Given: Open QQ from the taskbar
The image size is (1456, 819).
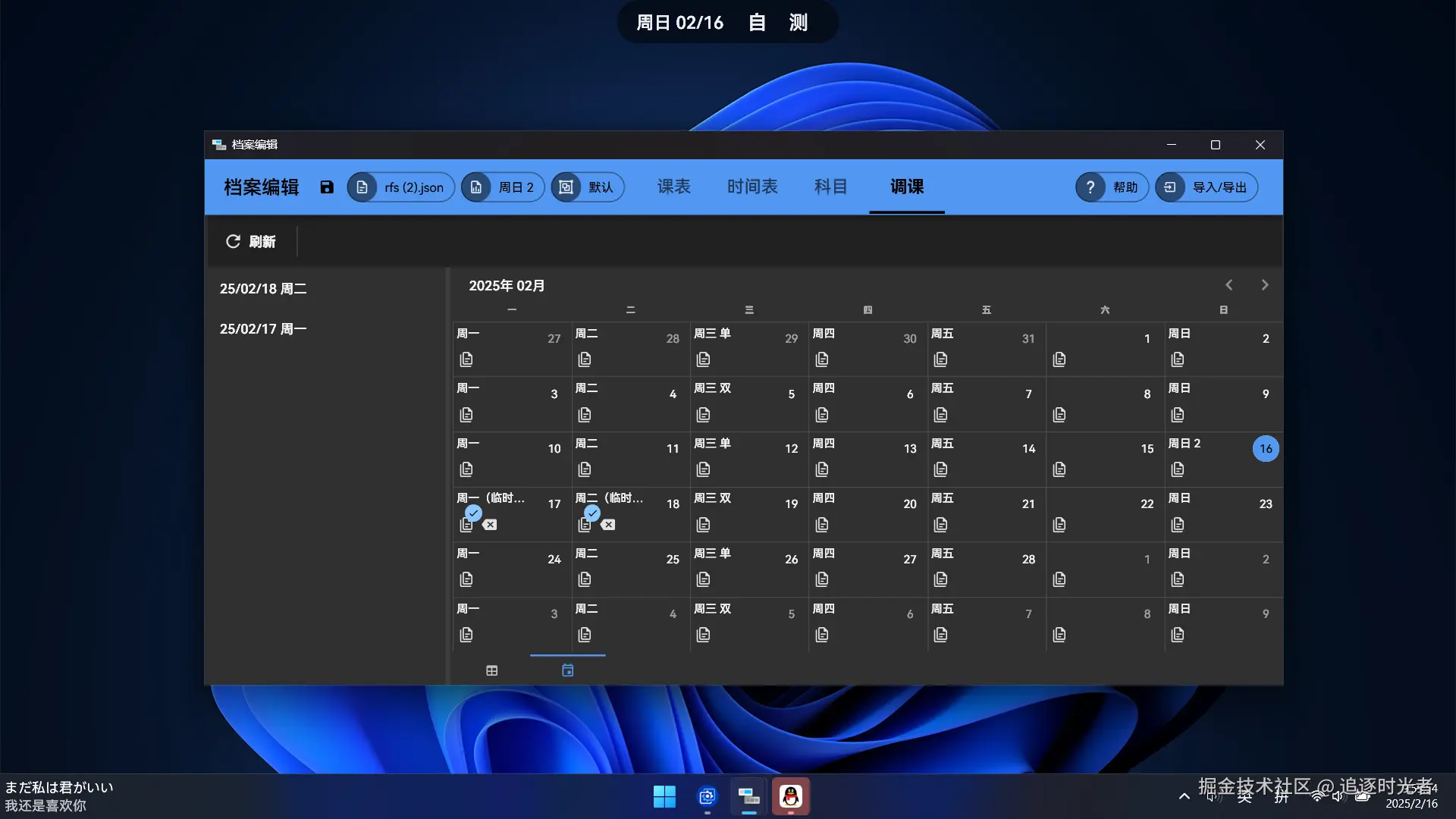Looking at the screenshot, I should (x=790, y=796).
